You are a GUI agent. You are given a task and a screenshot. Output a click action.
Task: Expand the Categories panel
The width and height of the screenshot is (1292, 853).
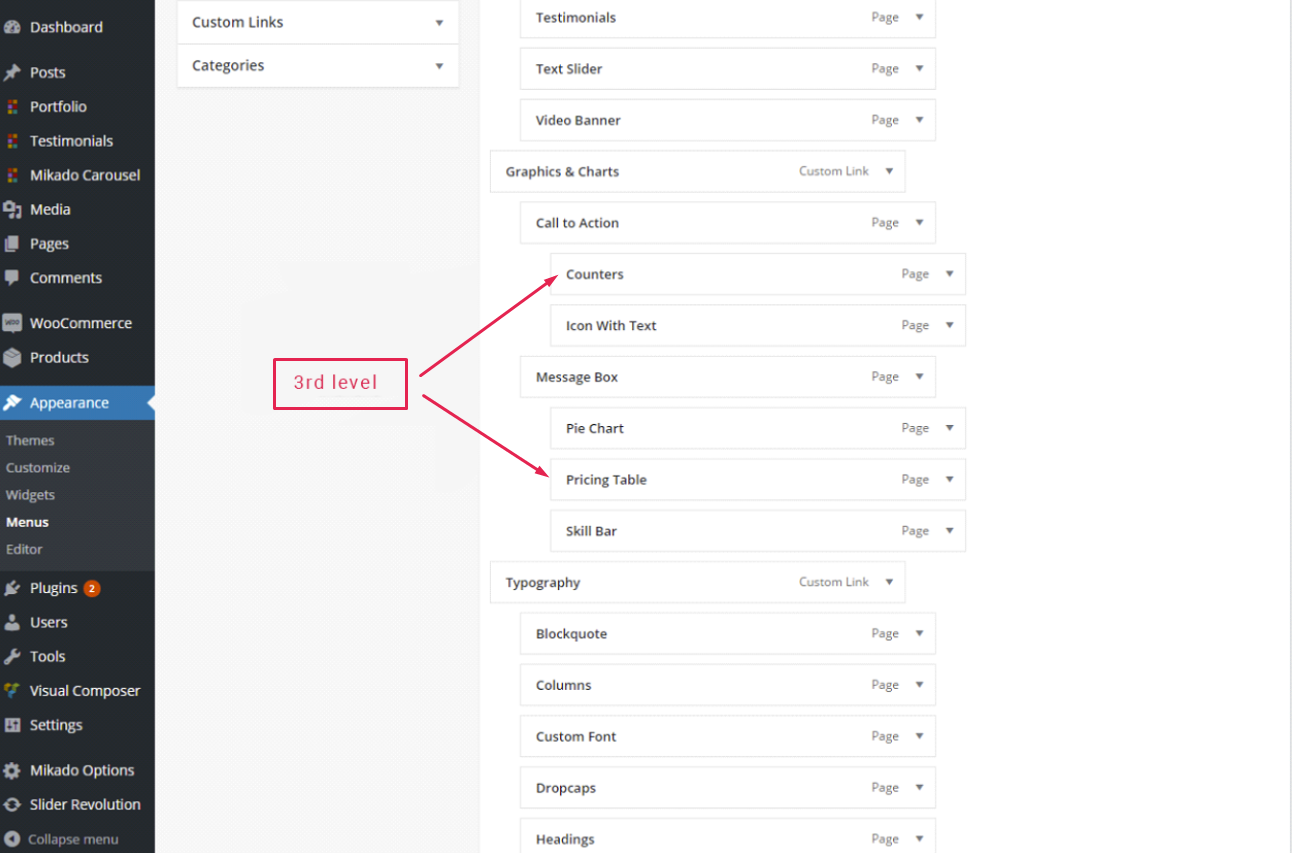tap(439, 66)
